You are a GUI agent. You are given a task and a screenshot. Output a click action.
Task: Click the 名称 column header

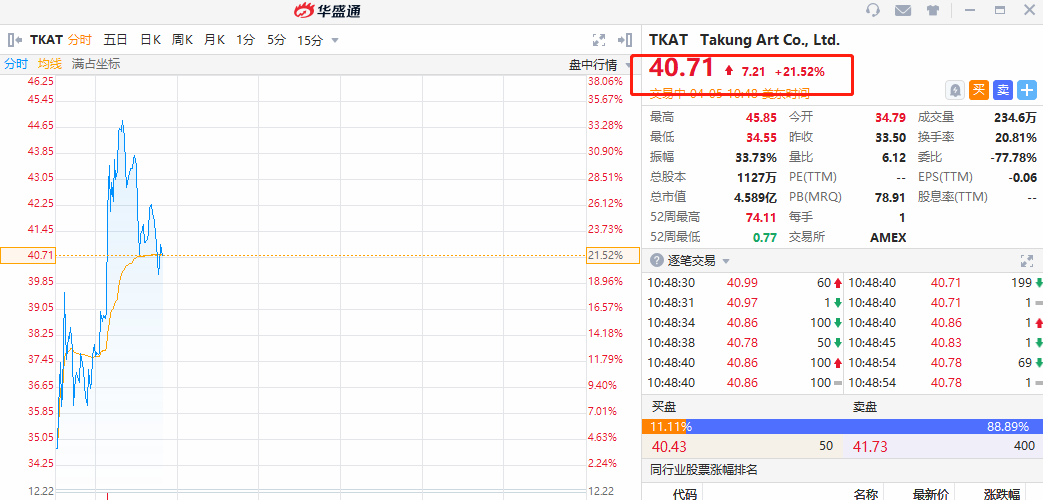(866, 494)
